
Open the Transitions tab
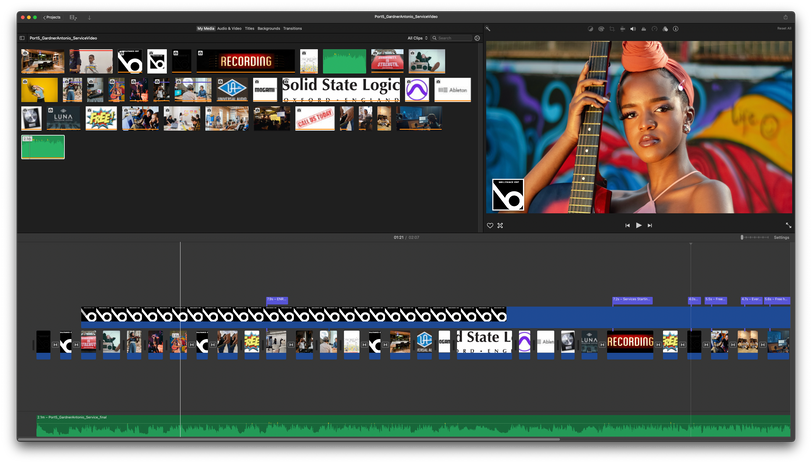coord(292,28)
